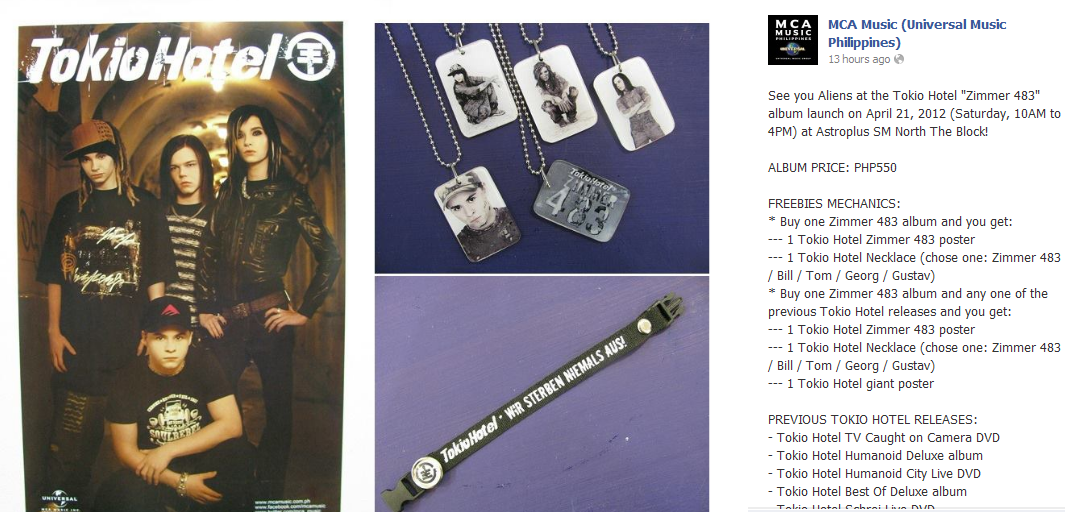Click the Tokio Hotel logo emblem on poster
The image size is (1065, 512).
[310, 56]
